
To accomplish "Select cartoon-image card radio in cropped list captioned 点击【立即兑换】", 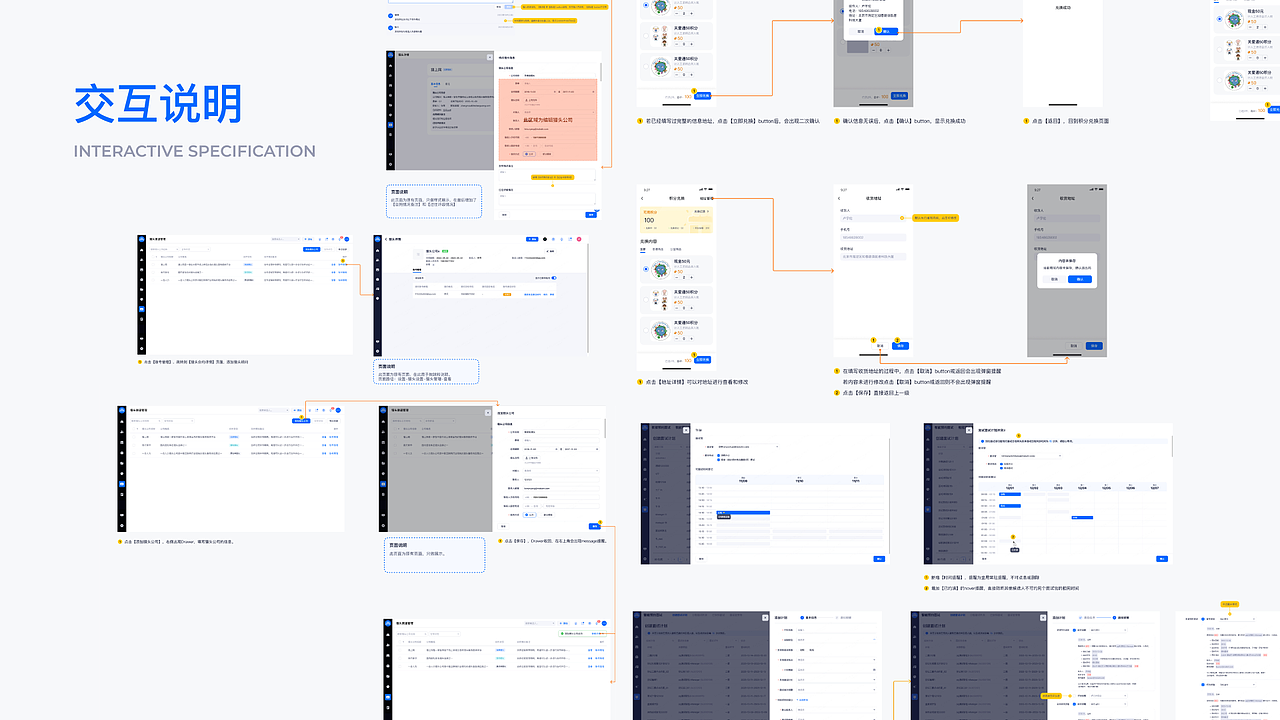I will click(646, 36).
